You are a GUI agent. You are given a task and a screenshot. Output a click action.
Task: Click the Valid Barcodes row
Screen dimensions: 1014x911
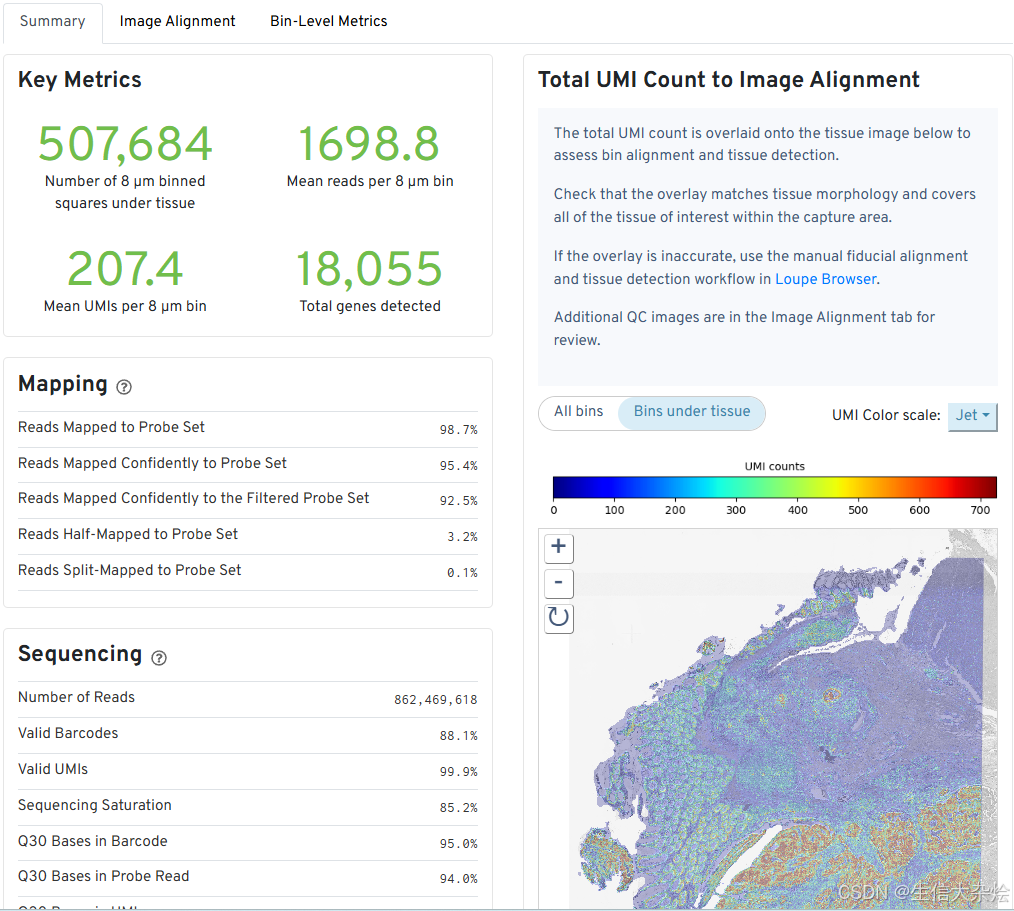click(x=248, y=735)
